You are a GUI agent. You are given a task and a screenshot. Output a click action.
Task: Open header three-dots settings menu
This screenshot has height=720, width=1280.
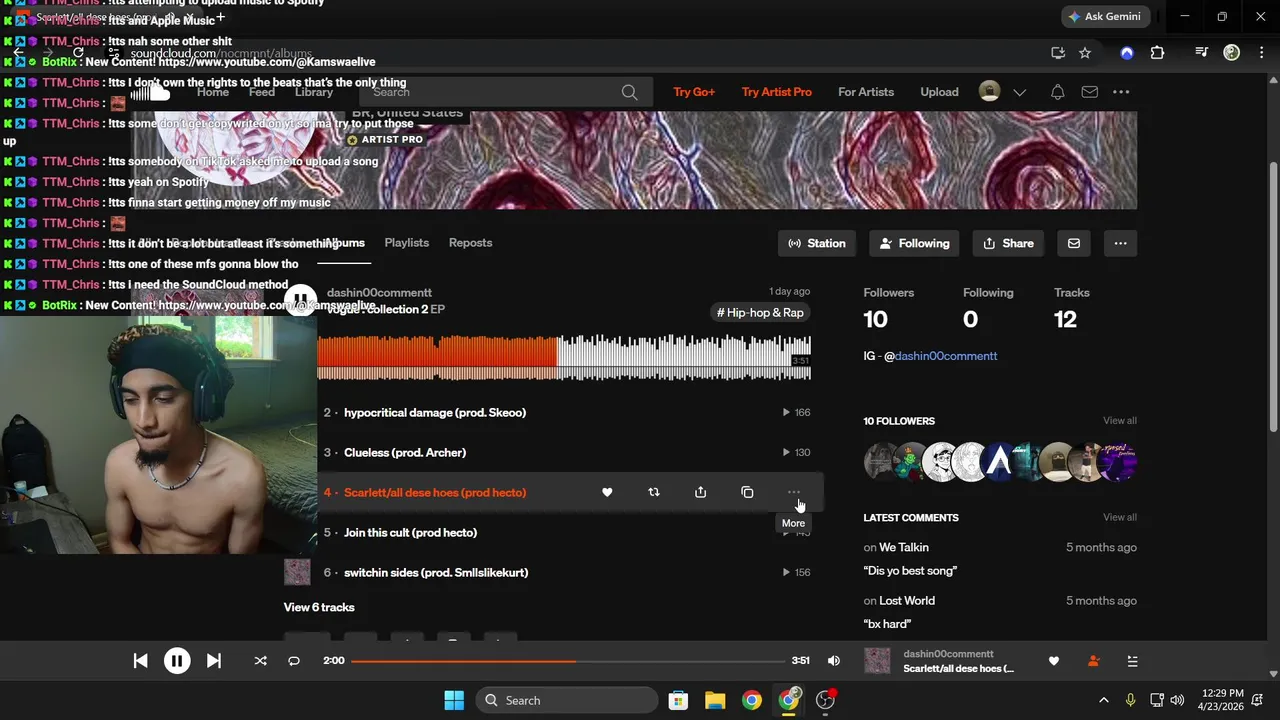click(x=1121, y=92)
